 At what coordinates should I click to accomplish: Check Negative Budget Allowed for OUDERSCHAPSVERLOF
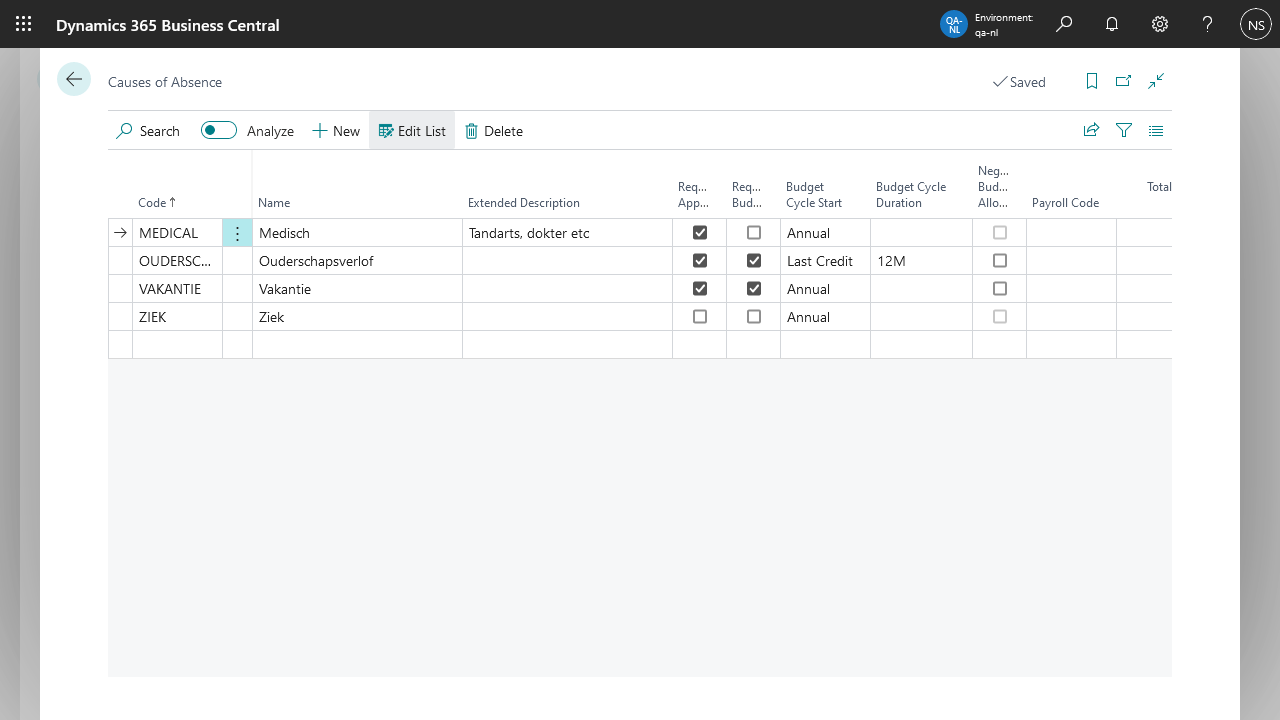coord(1000,261)
